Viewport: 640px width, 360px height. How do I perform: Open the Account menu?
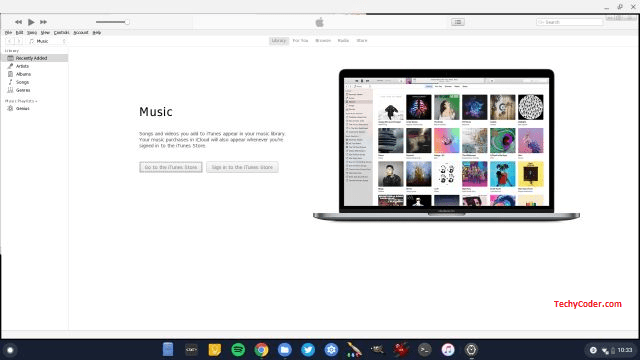click(x=81, y=33)
